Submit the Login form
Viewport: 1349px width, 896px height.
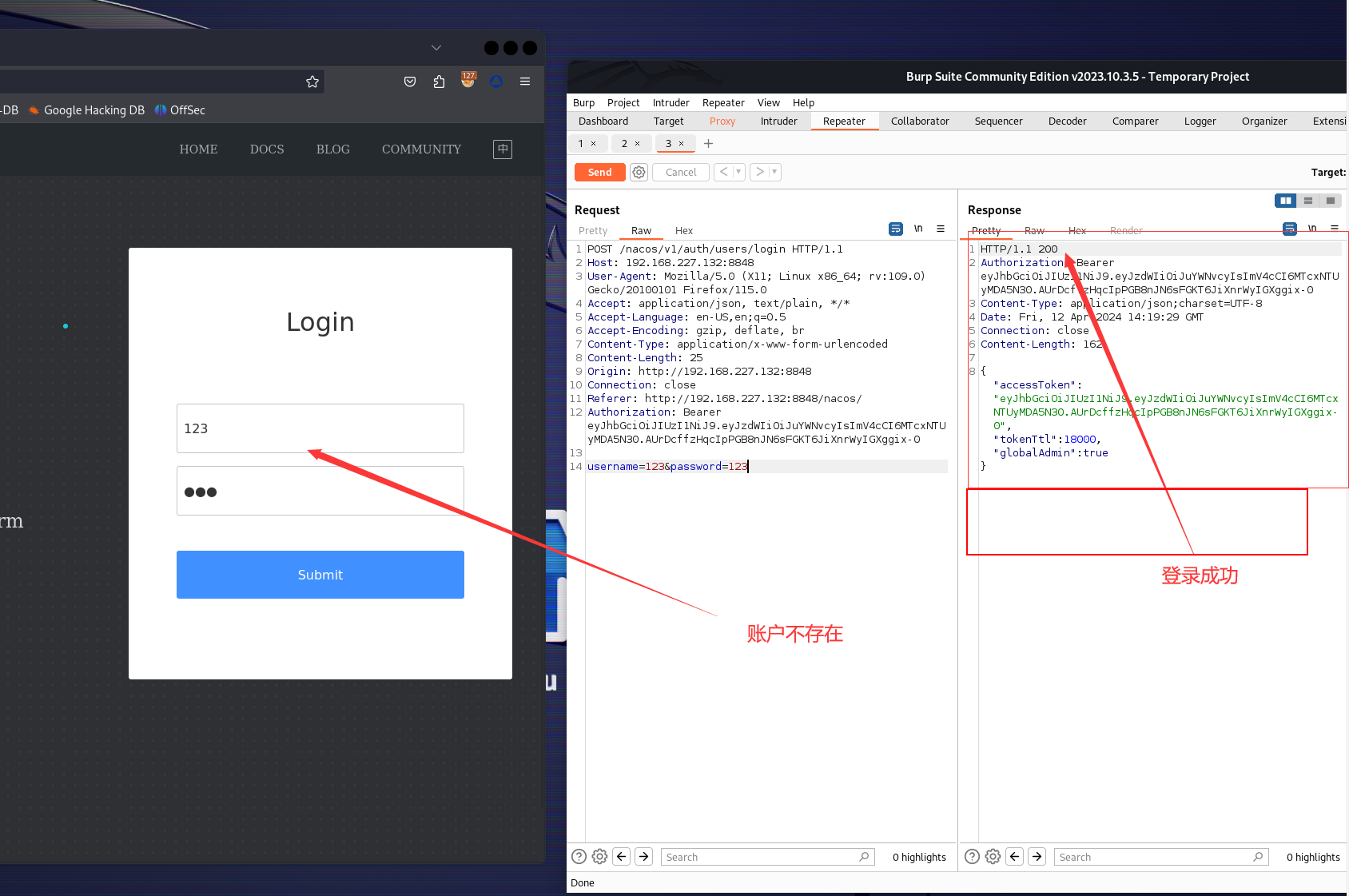click(320, 575)
